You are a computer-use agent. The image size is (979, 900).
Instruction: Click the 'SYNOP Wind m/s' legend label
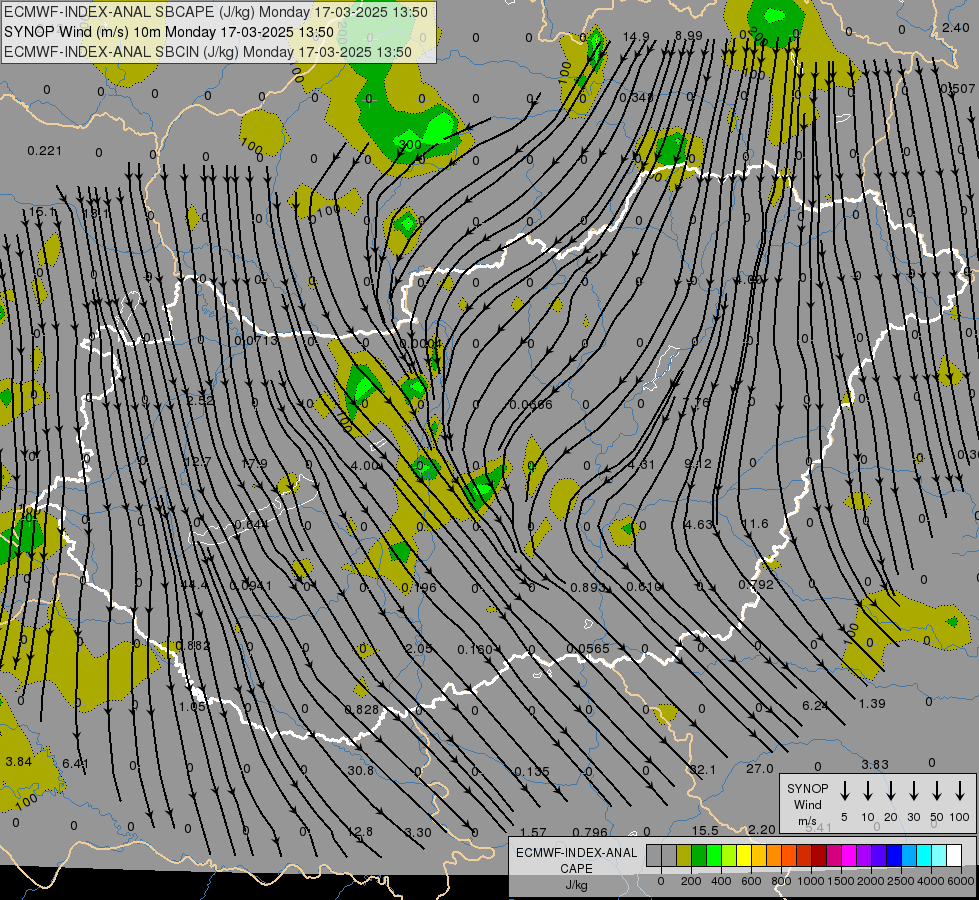(x=807, y=804)
